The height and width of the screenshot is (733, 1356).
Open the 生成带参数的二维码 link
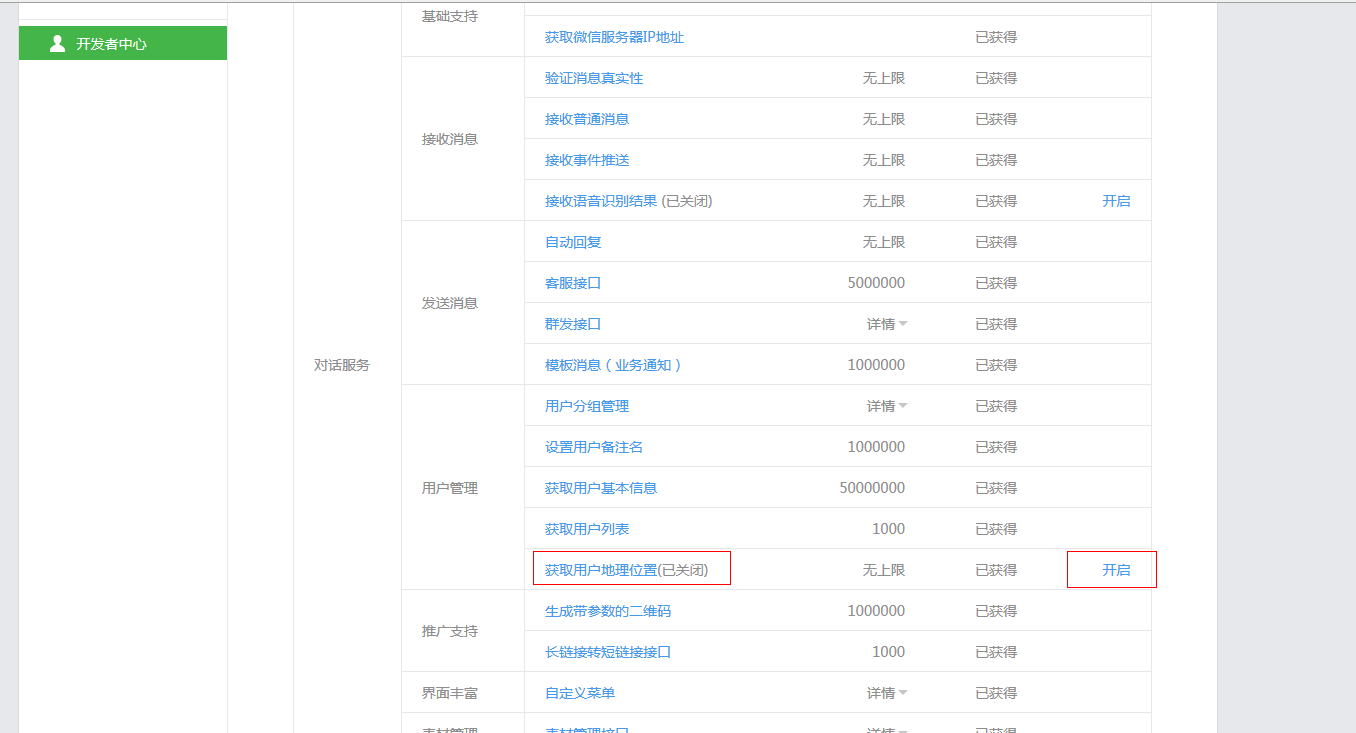(x=606, y=610)
